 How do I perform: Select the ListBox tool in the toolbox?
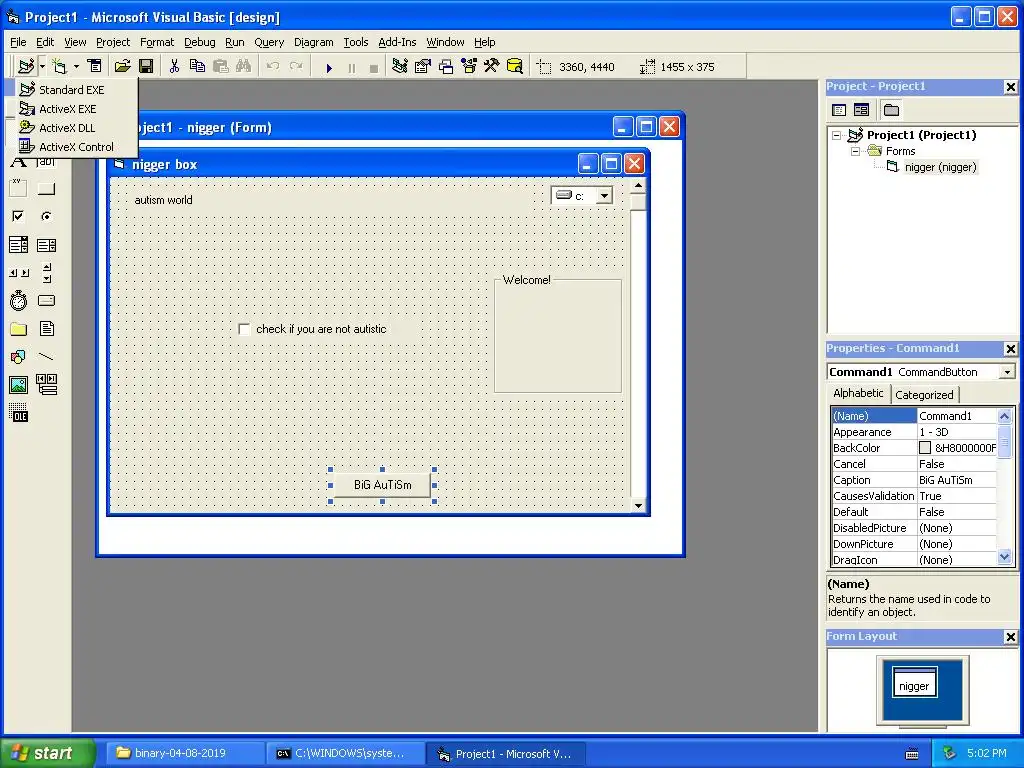[x=46, y=245]
